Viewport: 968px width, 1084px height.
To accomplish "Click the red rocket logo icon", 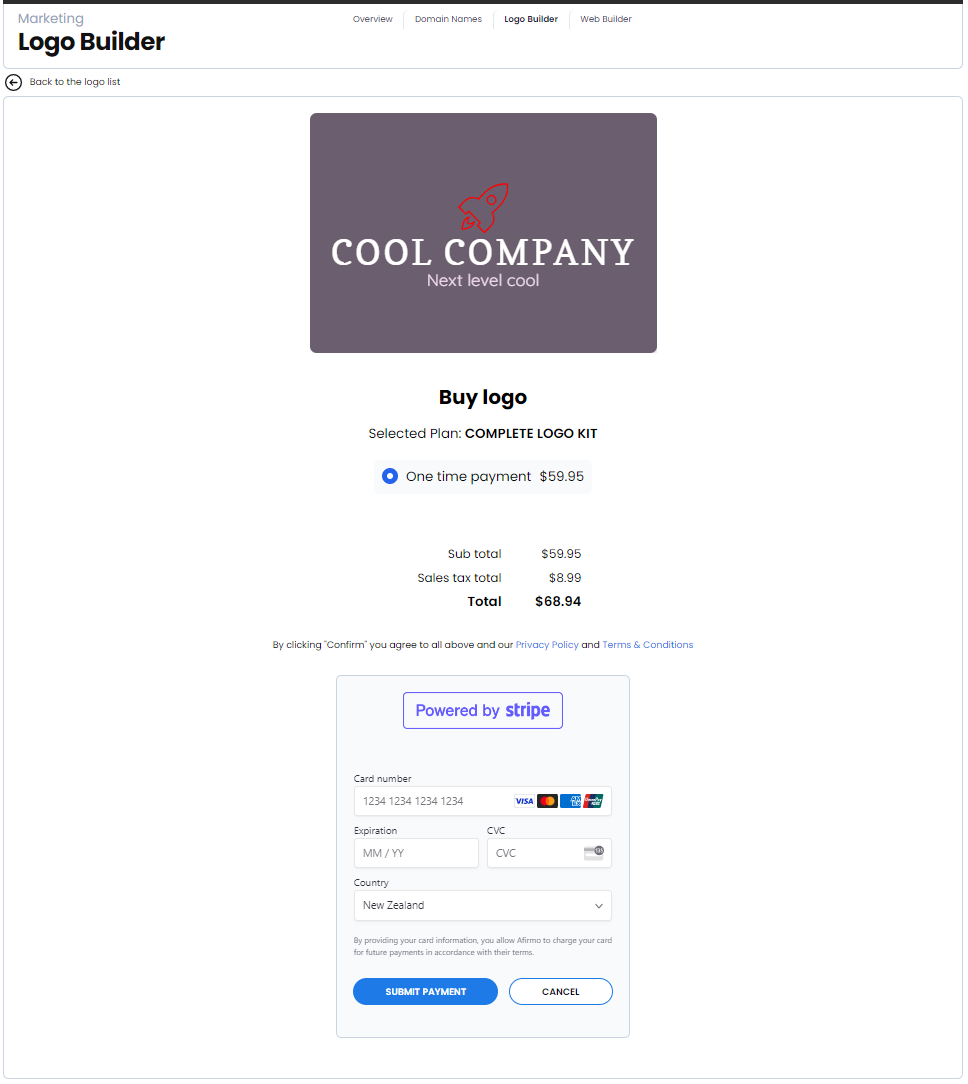I will pos(483,207).
